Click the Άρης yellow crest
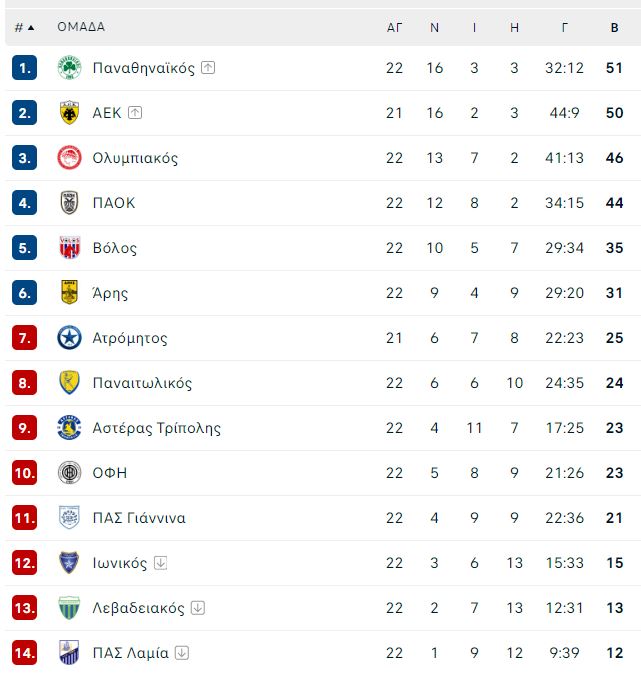The image size is (641, 673). click(69, 292)
